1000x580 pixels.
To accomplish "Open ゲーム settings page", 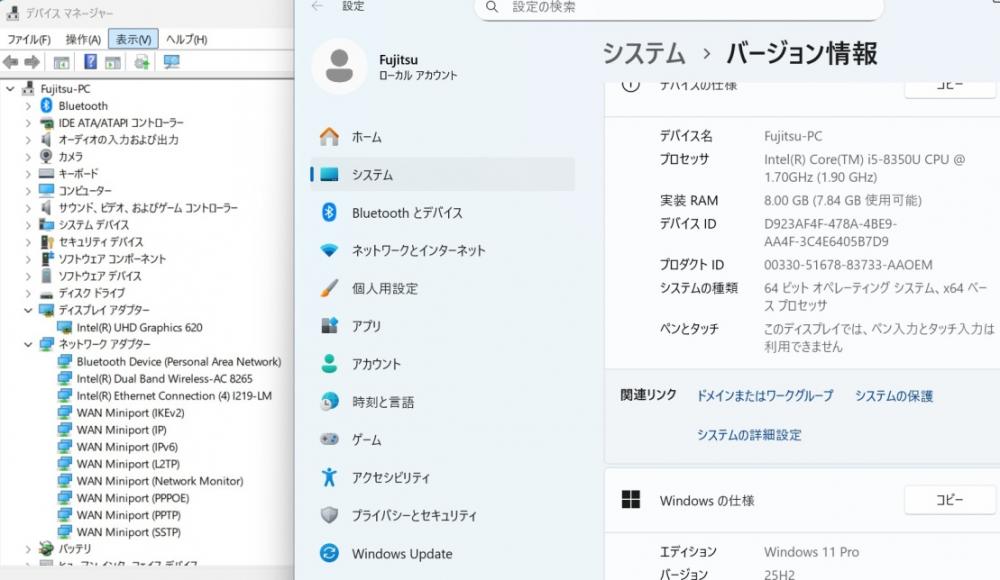I will click(x=443, y=440).
